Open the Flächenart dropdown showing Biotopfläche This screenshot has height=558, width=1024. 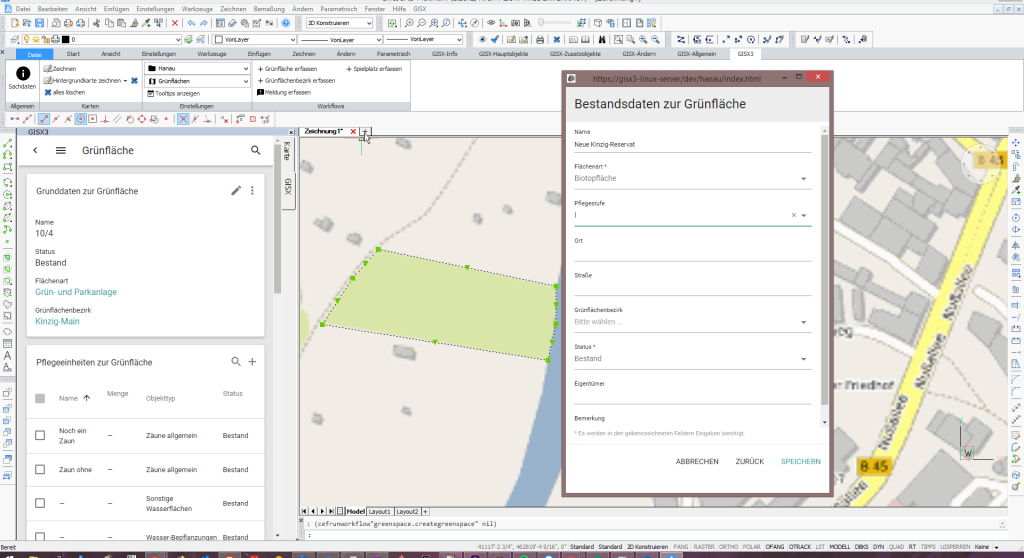tap(692, 178)
